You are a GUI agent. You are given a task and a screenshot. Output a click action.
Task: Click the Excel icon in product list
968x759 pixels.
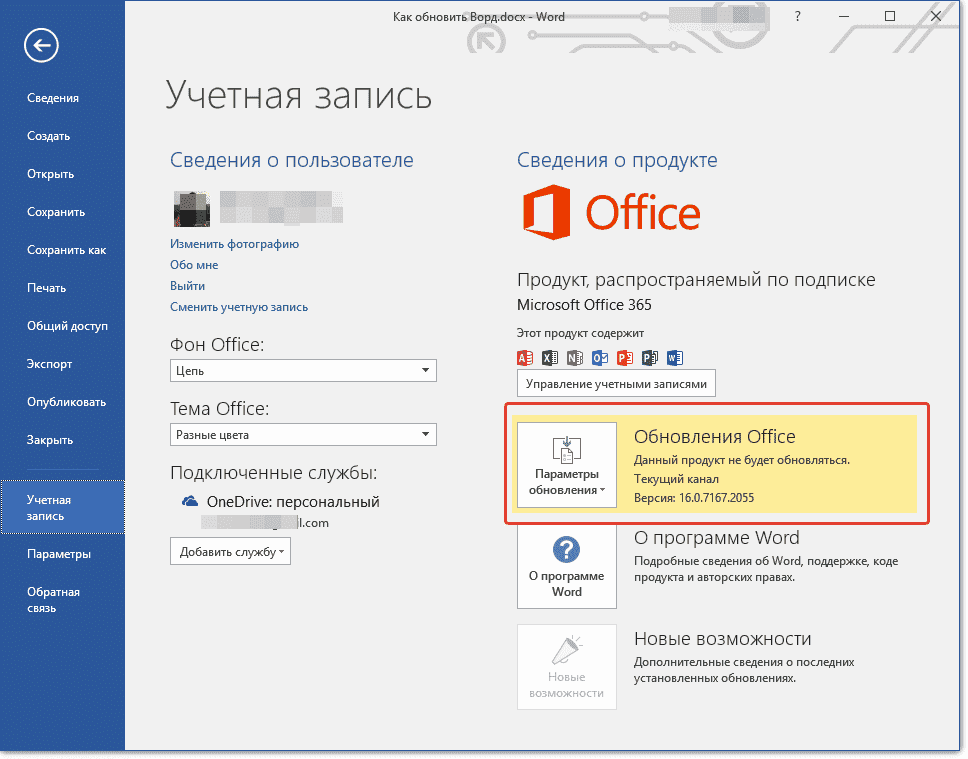point(550,358)
